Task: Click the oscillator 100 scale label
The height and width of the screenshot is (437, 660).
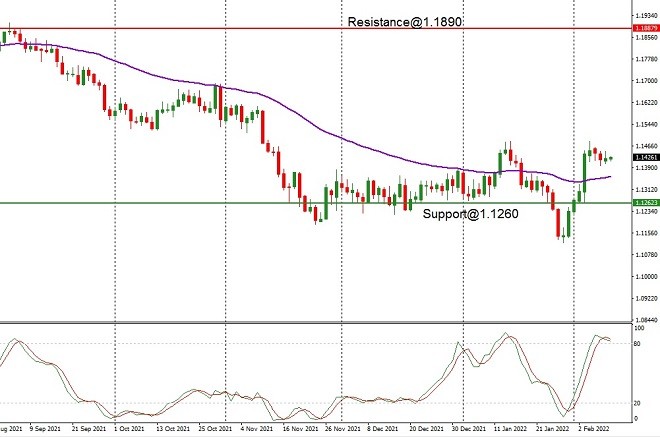Action: pyautogui.click(x=639, y=328)
